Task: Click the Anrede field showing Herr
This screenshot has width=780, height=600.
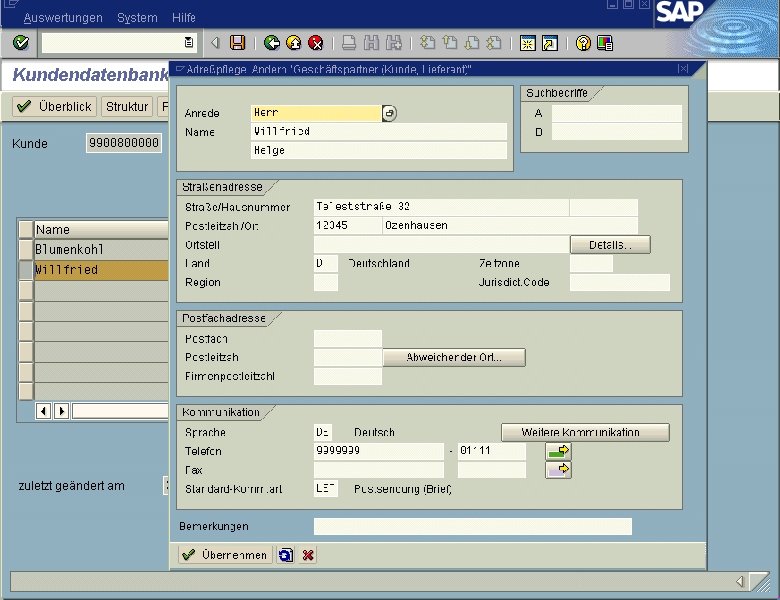Action: point(316,113)
